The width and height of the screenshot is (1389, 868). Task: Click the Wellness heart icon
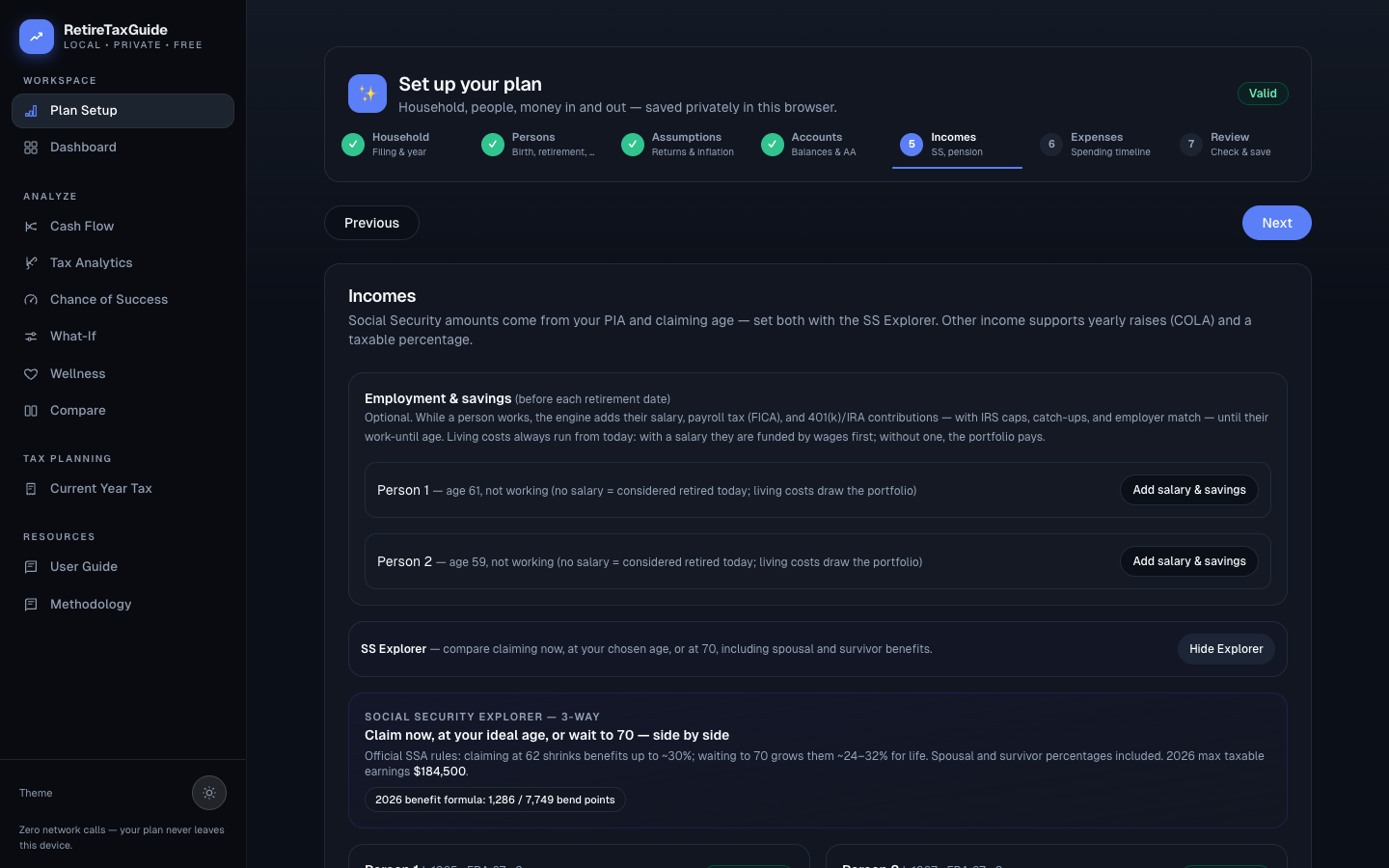31,374
